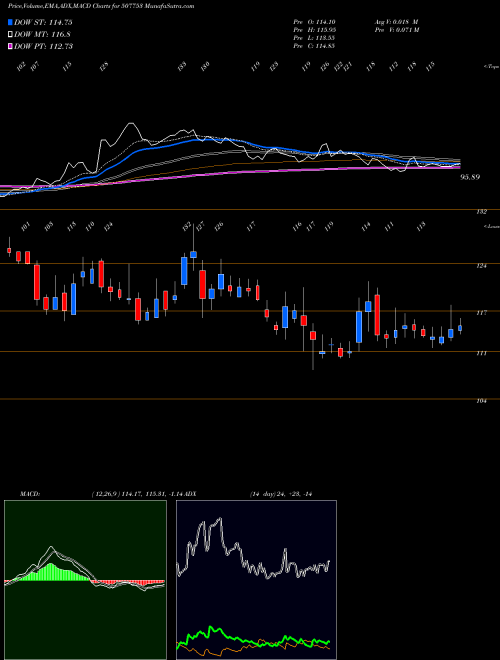Click the '<-Lows' label at the right edge
The height and width of the screenshot is (660, 500).
491,226
